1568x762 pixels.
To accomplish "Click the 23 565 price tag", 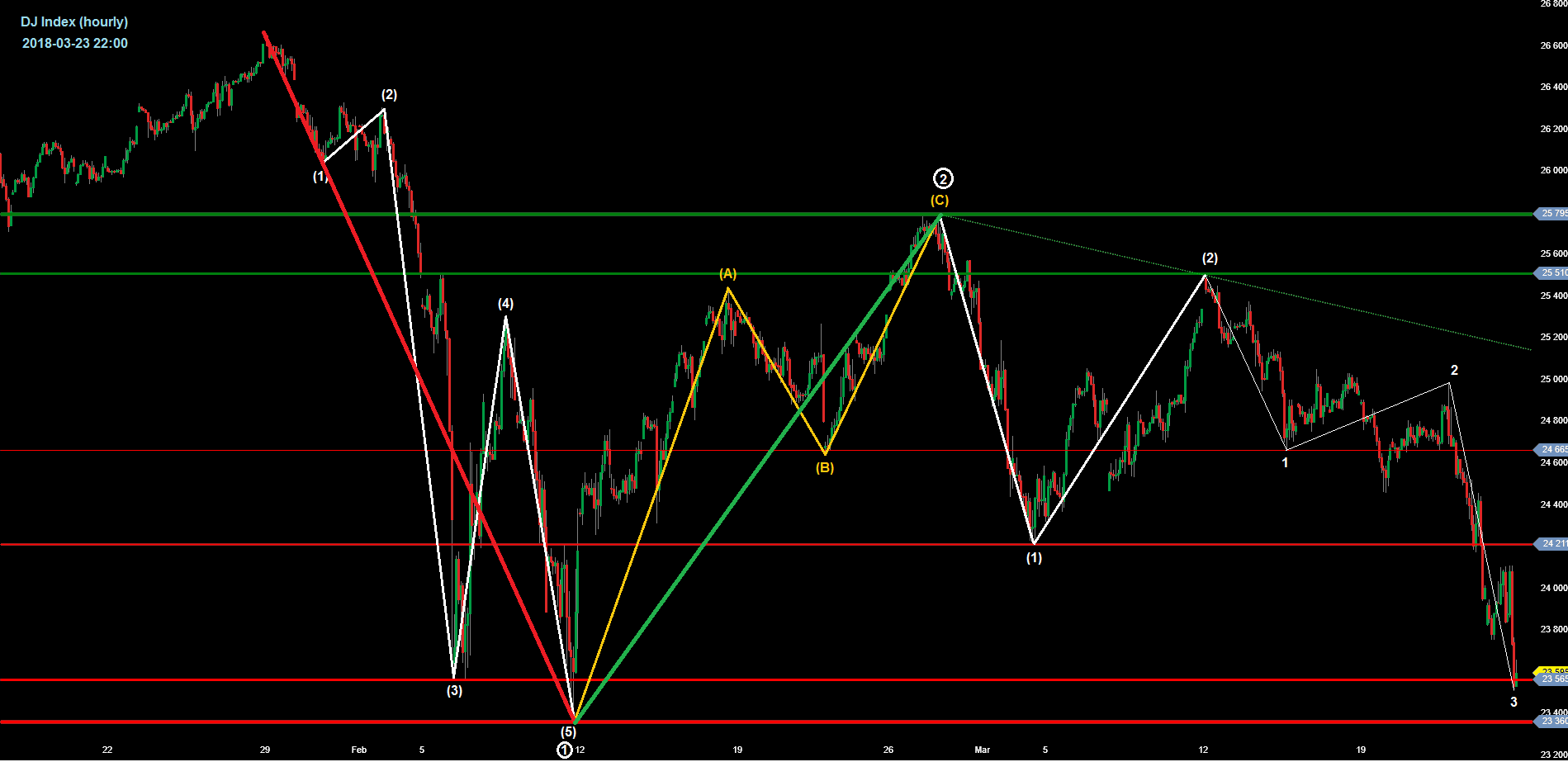I will point(1552,679).
